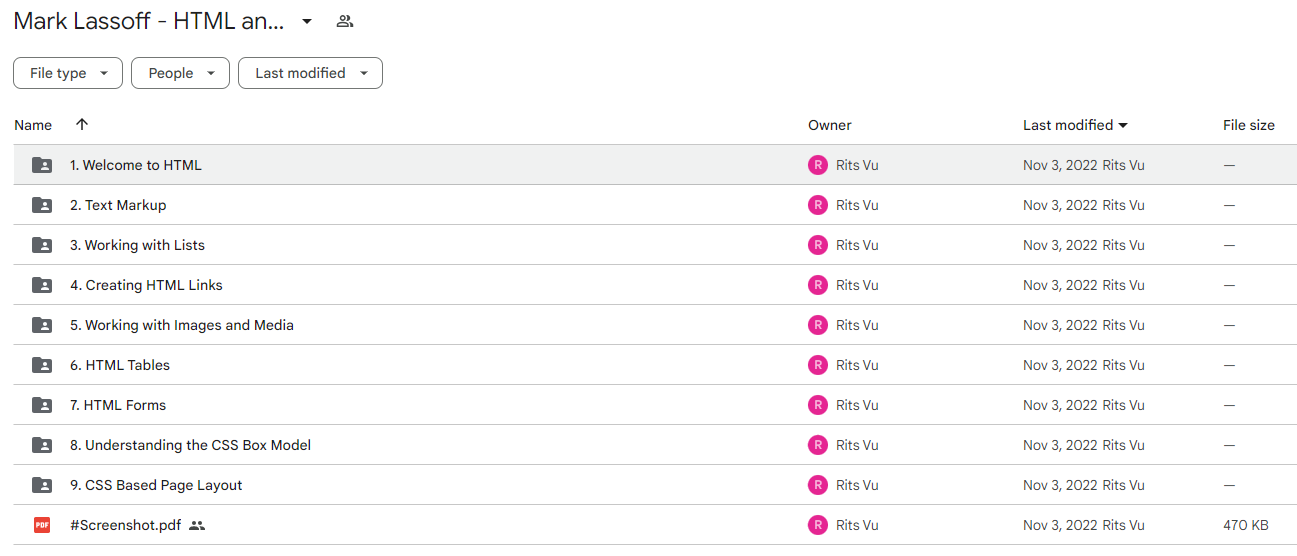The width and height of the screenshot is (1297, 556).
Task: Click the sort ascending arrow next to Name
Action: [82, 124]
